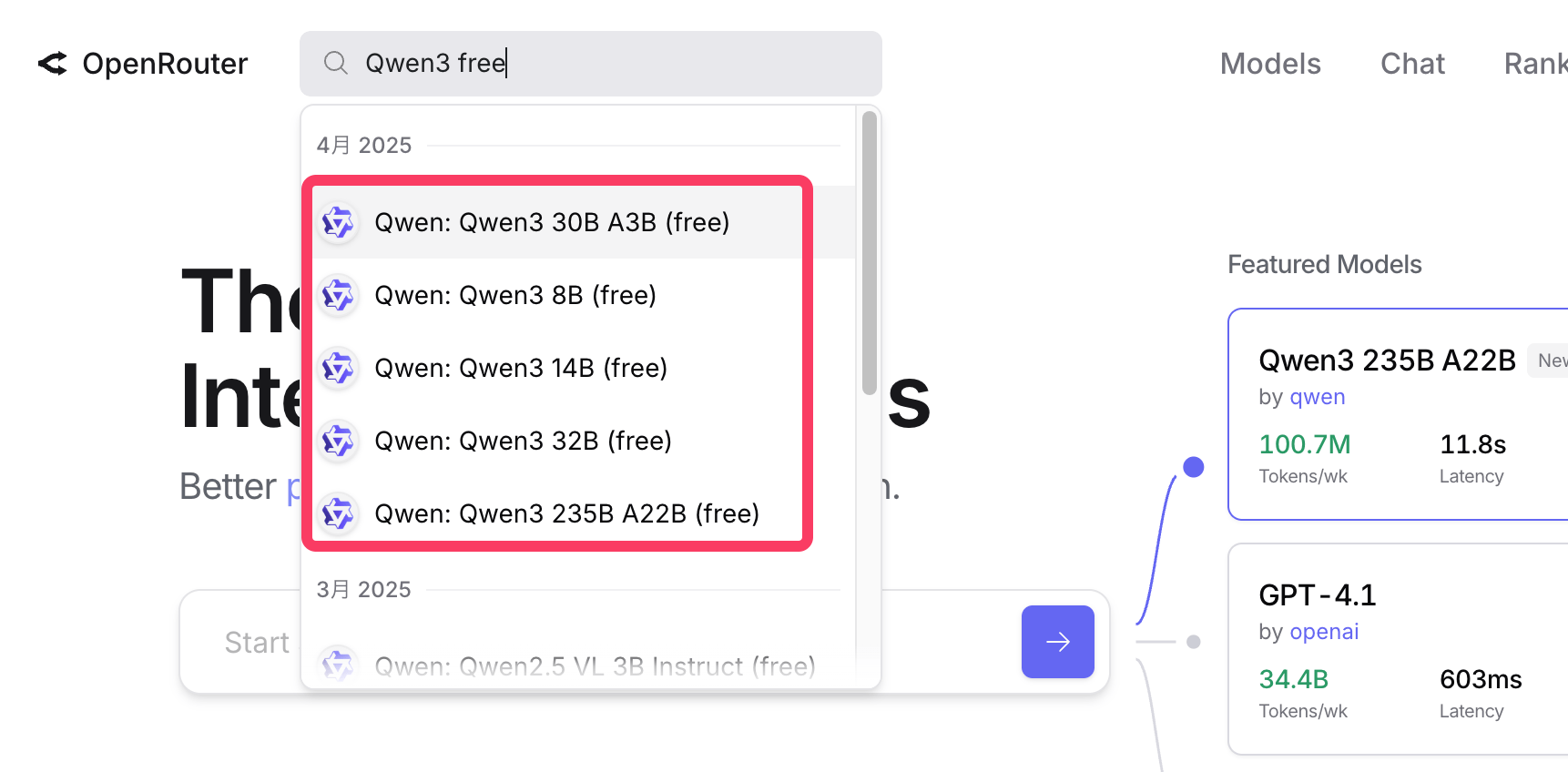Open the Models navigation tab

coord(1270,64)
